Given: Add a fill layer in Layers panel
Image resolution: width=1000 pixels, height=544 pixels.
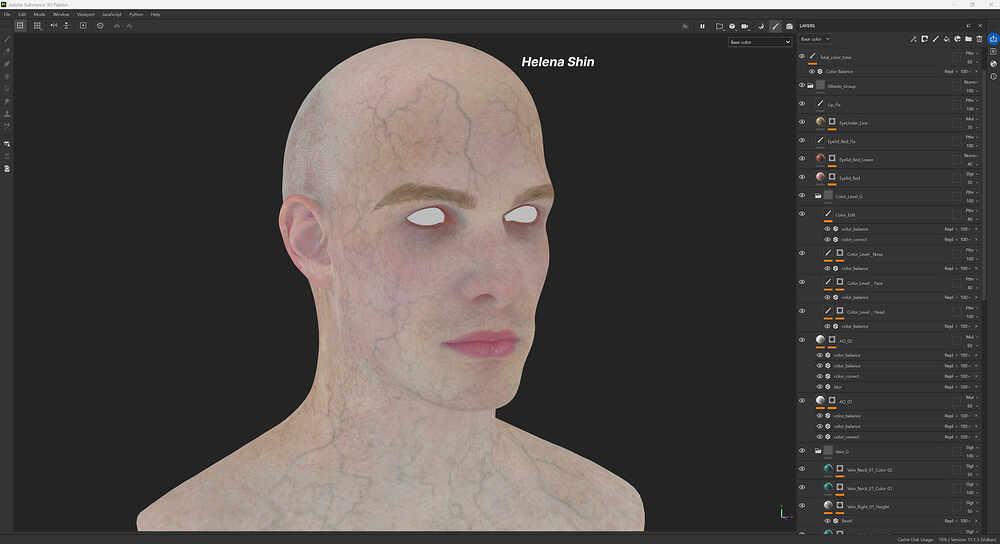Looking at the screenshot, I should pos(946,40).
